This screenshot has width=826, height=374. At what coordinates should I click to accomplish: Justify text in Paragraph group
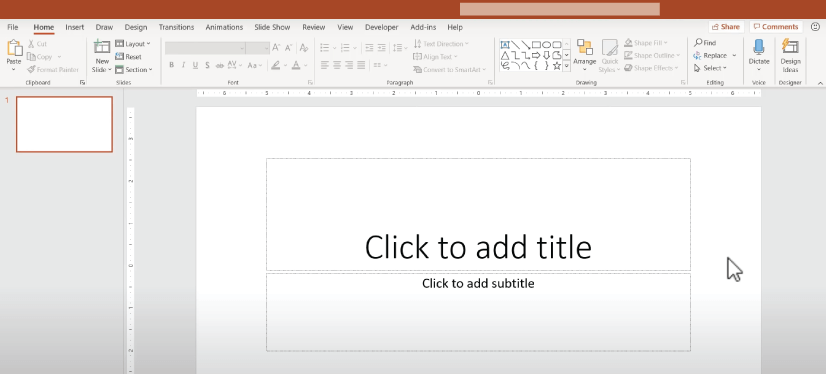click(361, 65)
